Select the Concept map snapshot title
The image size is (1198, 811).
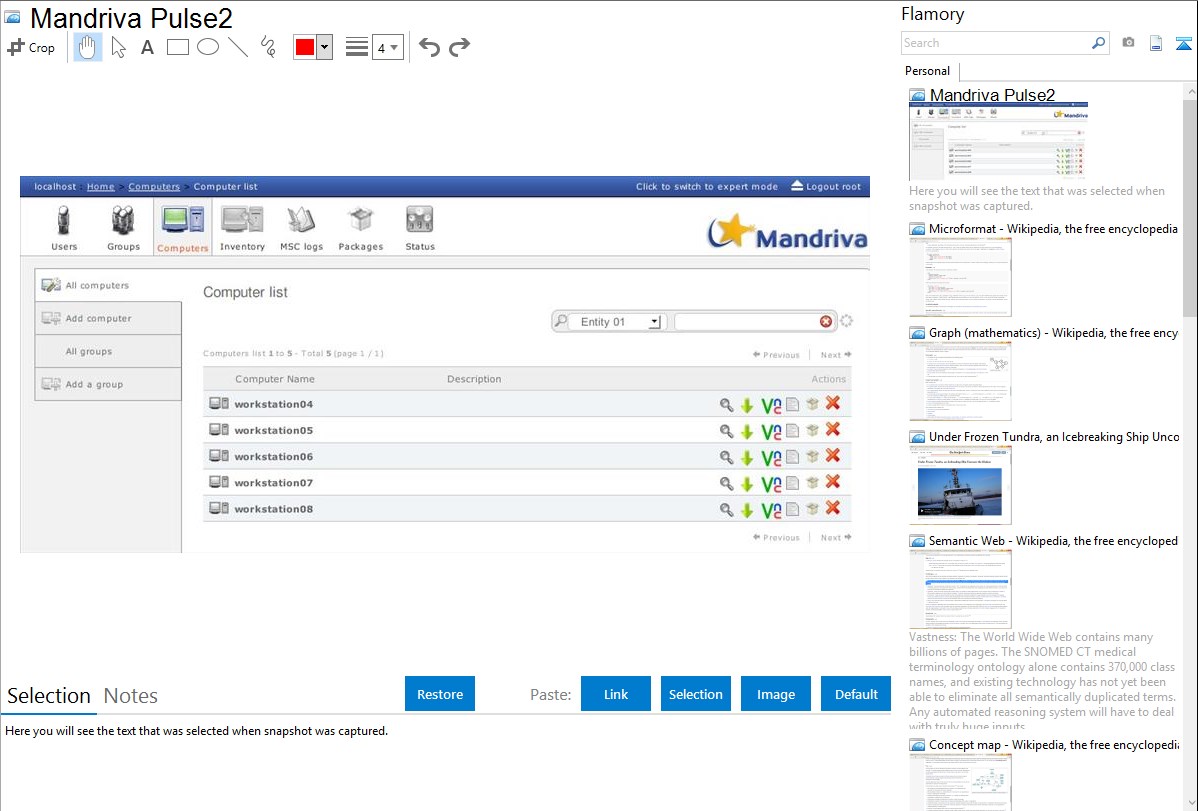point(1054,745)
